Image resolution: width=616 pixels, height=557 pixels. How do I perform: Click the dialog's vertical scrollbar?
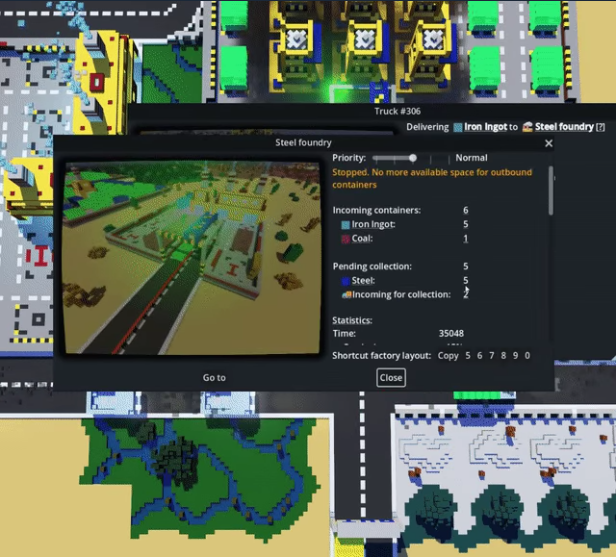coord(551,190)
